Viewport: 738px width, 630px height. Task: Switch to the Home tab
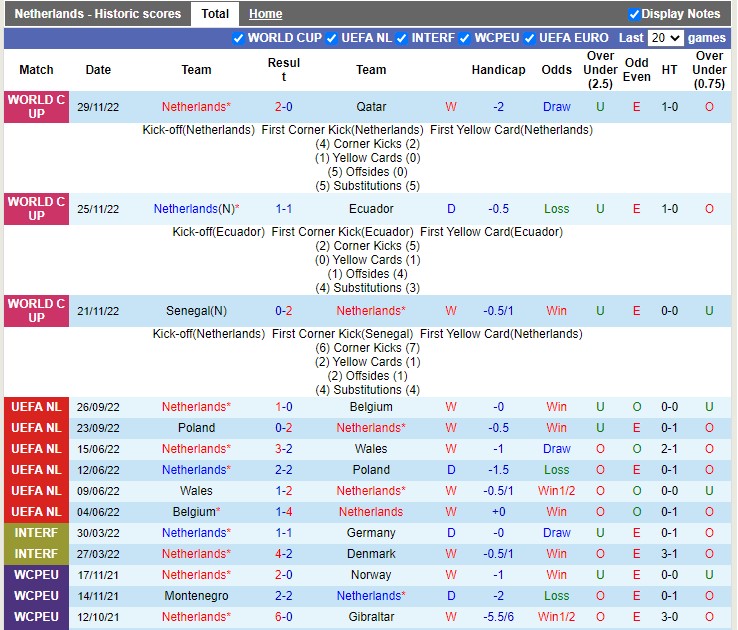(x=265, y=14)
